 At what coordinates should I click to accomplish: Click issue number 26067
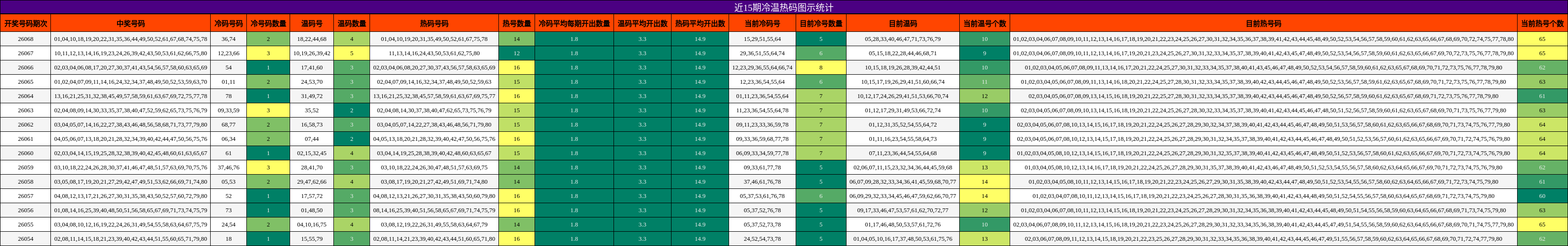[26, 54]
